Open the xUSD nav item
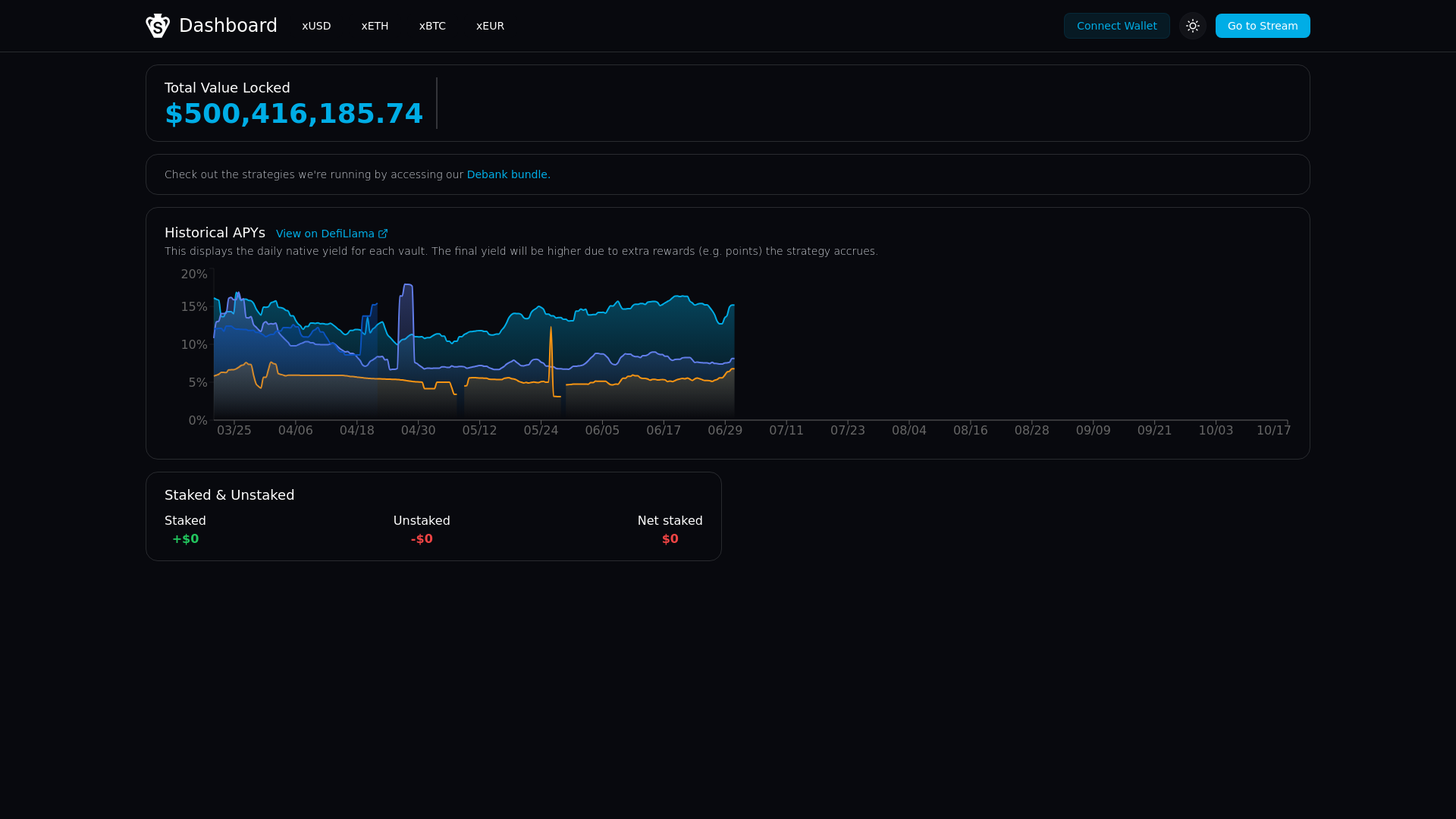Screen dimensions: 1456x819 click(316, 26)
